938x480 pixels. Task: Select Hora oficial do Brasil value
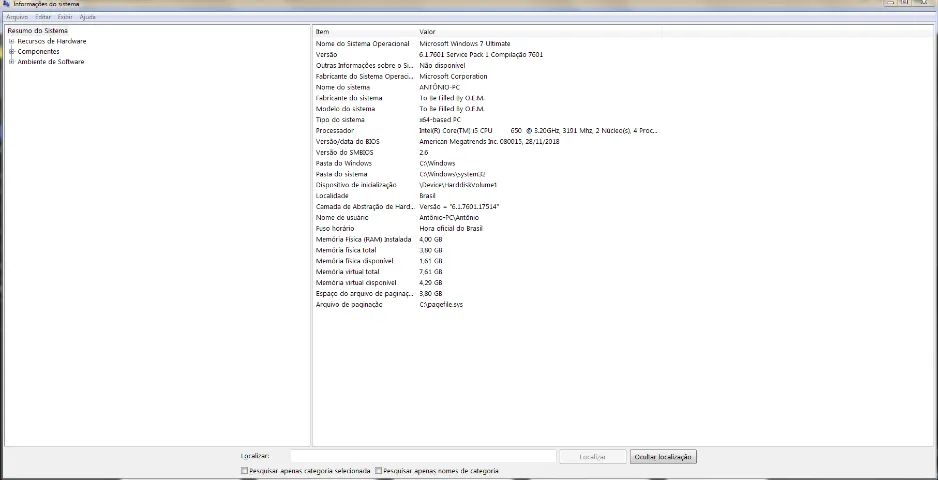(450, 229)
